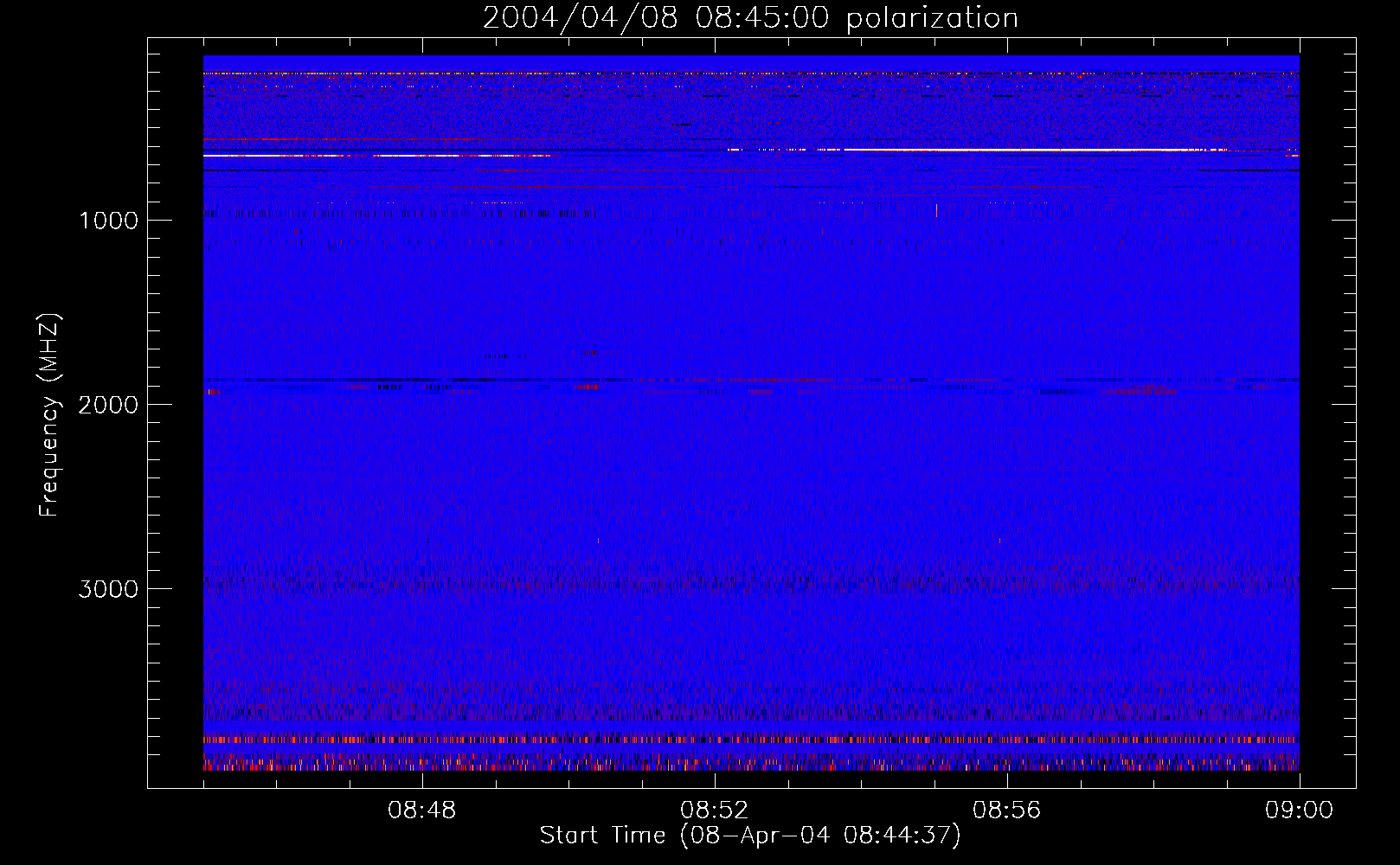Image resolution: width=1400 pixels, height=865 pixels.
Task: Click the 3000 frequency tick label
Action: (x=108, y=589)
